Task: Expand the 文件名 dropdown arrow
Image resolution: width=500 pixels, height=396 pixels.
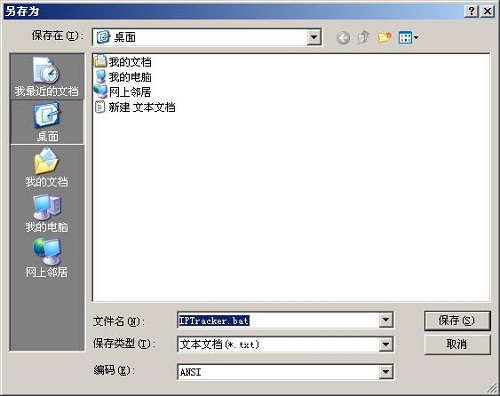Action: 386,320
